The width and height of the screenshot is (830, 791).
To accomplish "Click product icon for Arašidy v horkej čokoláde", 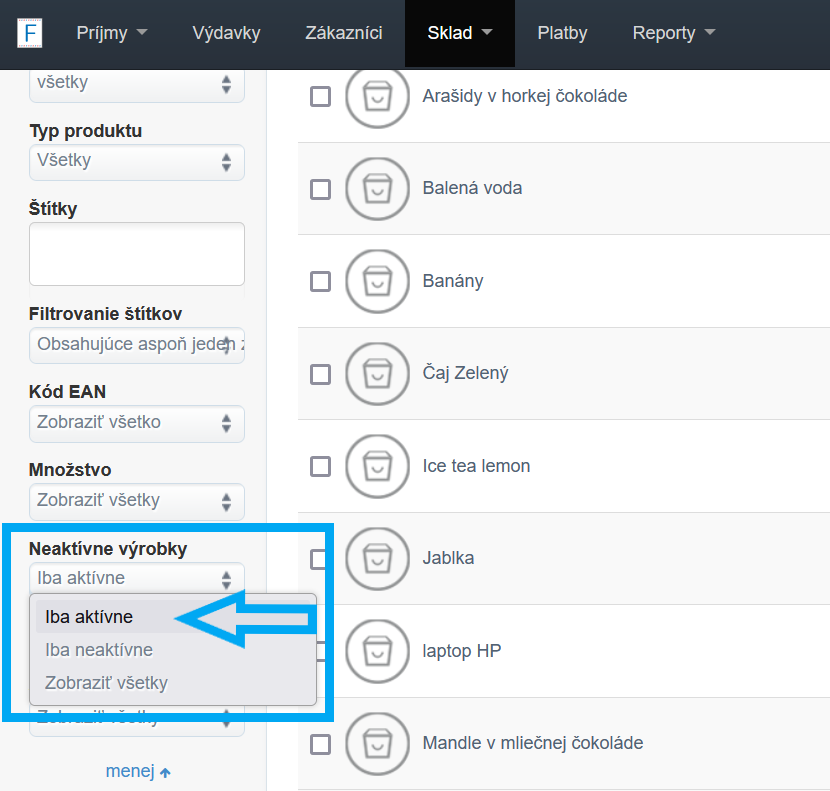I will 377,96.
